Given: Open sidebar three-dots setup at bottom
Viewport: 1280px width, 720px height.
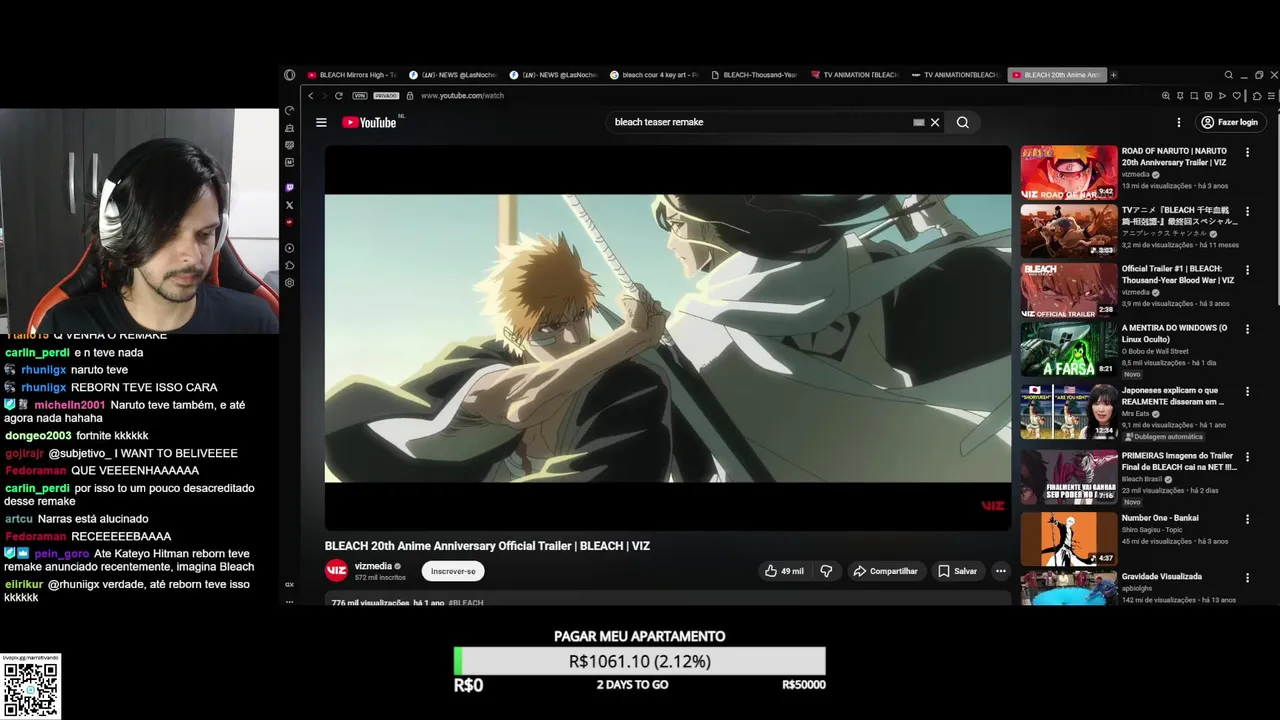Looking at the screenshot, I should [x=290, y=602].
